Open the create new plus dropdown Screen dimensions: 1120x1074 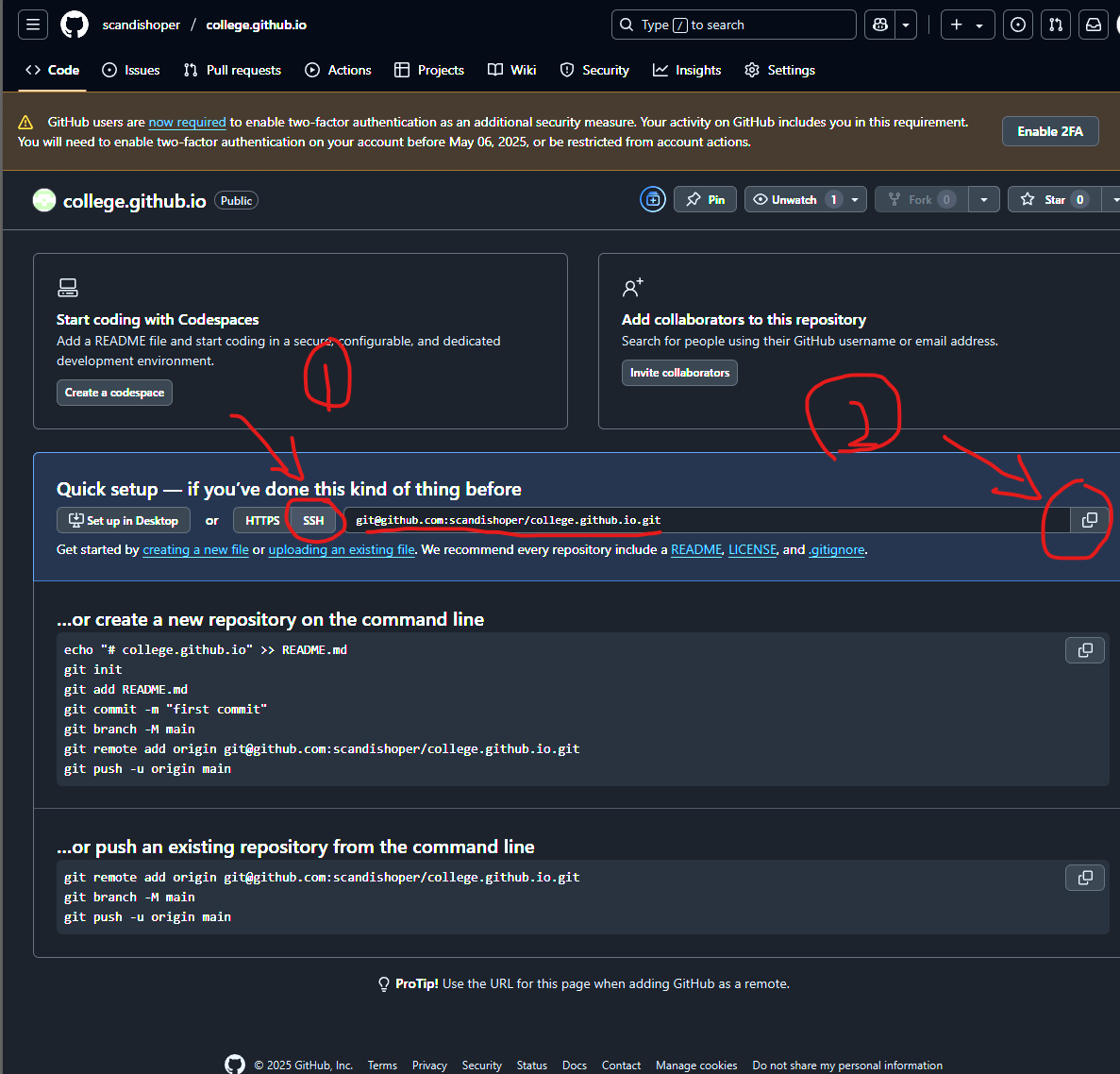[967, 25]
